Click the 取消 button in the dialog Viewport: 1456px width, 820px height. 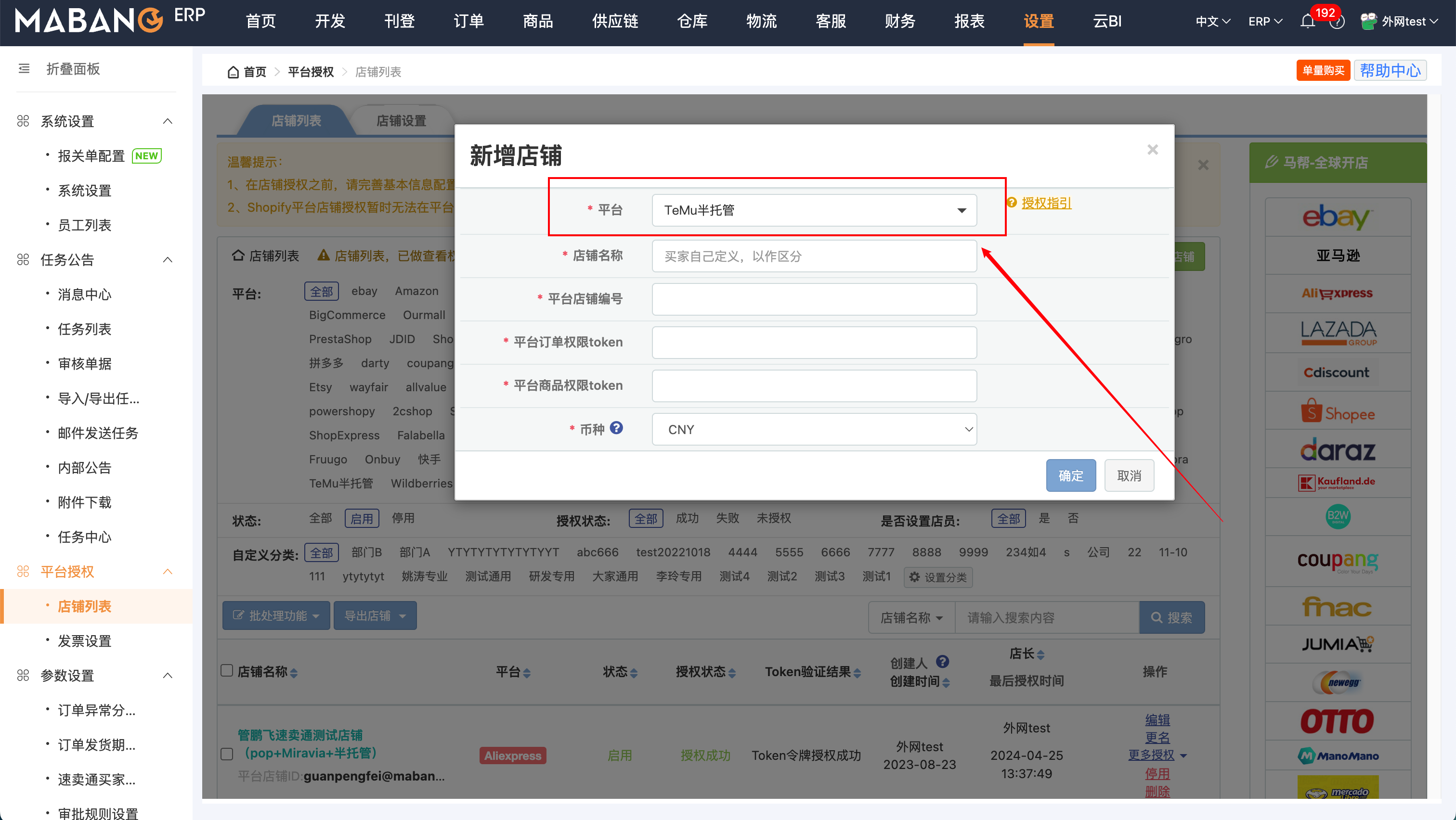(1129, 475)
